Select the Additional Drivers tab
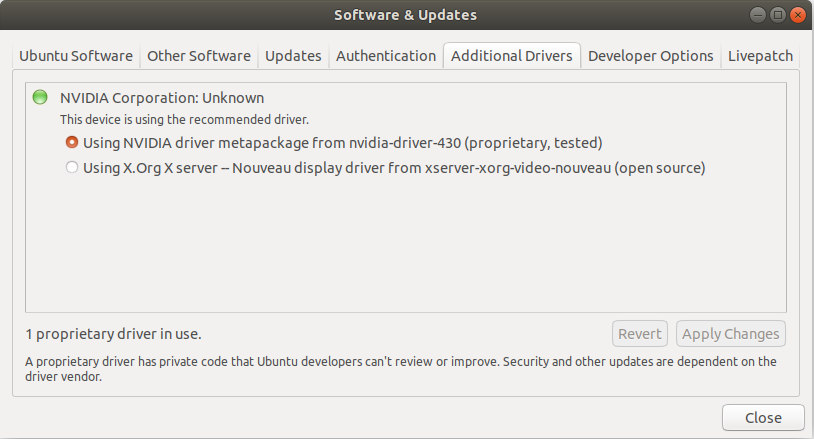The image size is (814, 439). pyautogui.click(x=511, y=56)
